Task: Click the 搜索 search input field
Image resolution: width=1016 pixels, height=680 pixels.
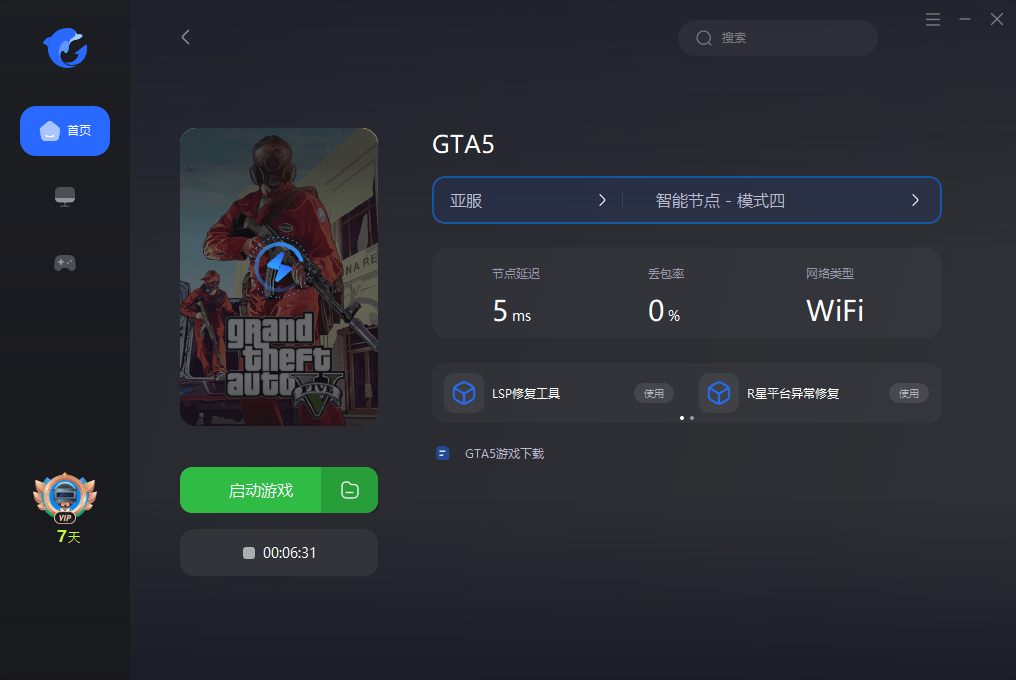Action: point(790,38)
